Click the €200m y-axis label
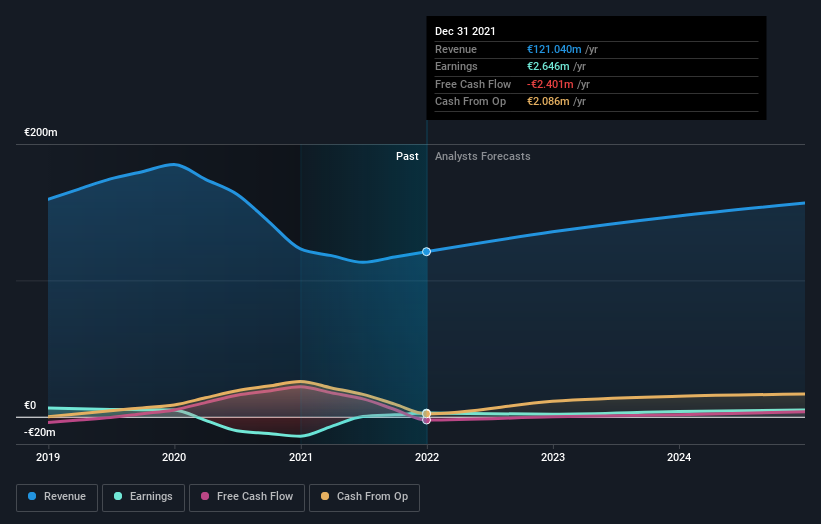This screenshot has width=821, height=524. (41, 132)
